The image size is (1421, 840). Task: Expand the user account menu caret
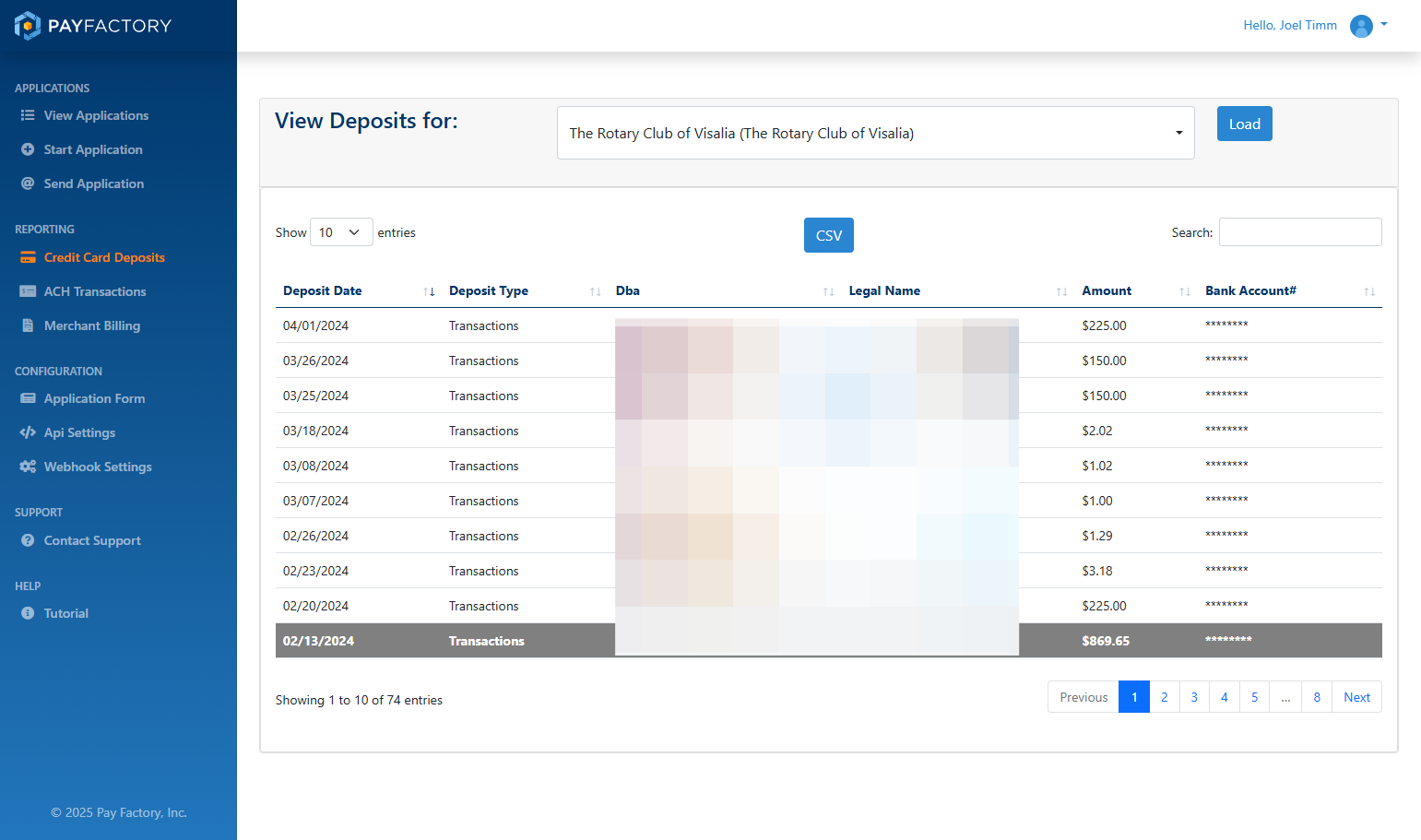[x=1384, y=25]
